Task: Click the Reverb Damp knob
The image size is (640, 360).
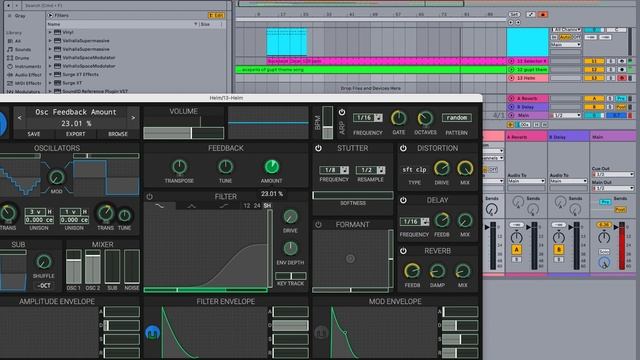Action: (437, 271)
